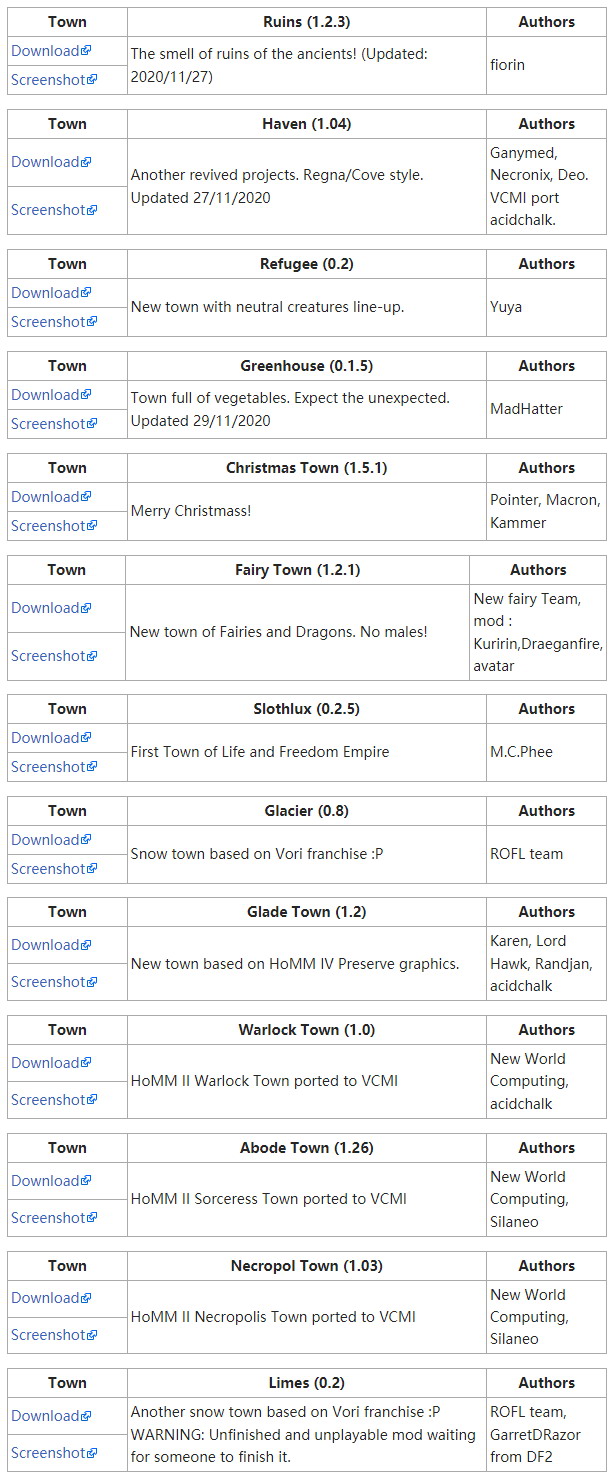Viewport: 614px width, 1480px height.
Task: Click external-link icon beside Warlock Town Download
Action: [86, 1063]
